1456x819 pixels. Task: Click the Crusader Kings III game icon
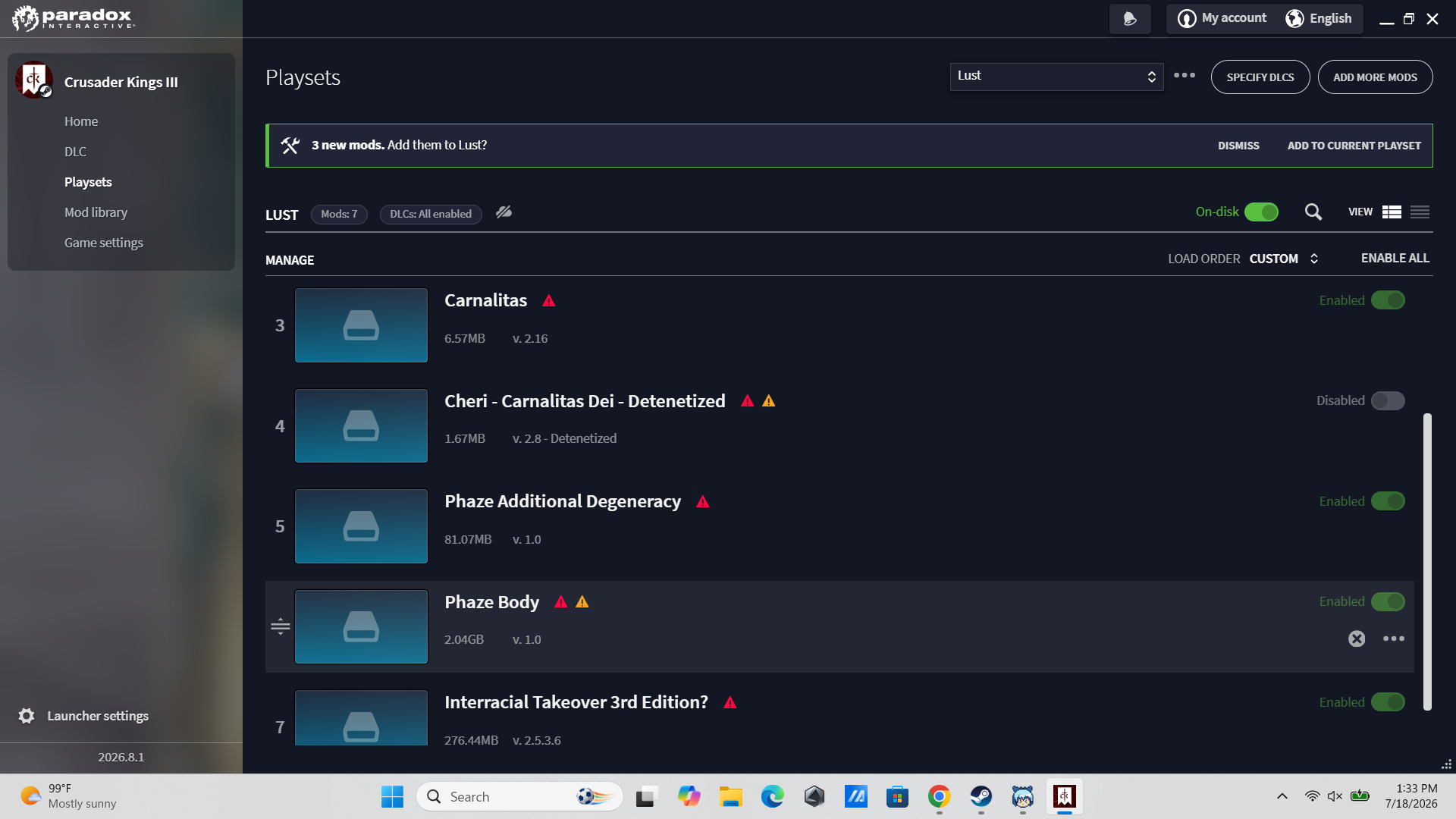click(x=34, y=80)
